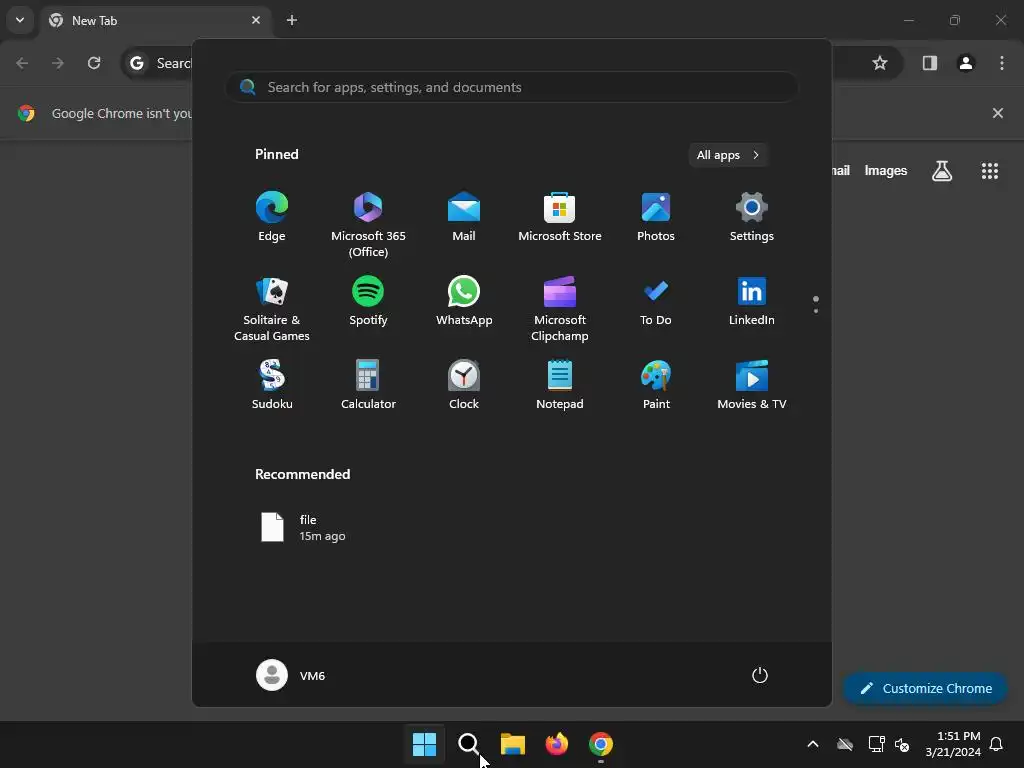Dismiss the Chrome default browser infobar
1024x768 pixels.
(997, 113)
